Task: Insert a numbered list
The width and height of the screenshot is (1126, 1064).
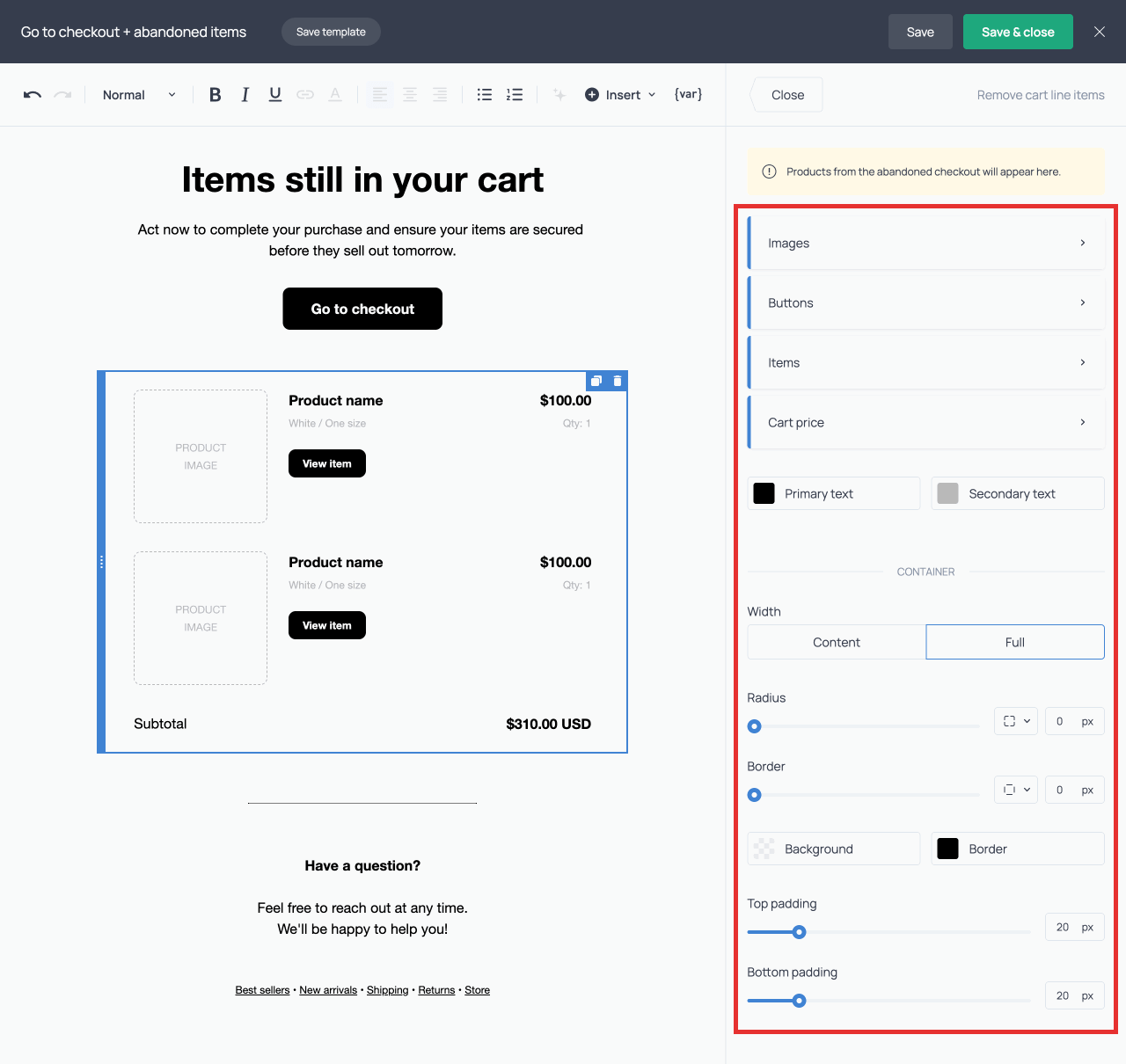Action: click(x=515, y=95)
